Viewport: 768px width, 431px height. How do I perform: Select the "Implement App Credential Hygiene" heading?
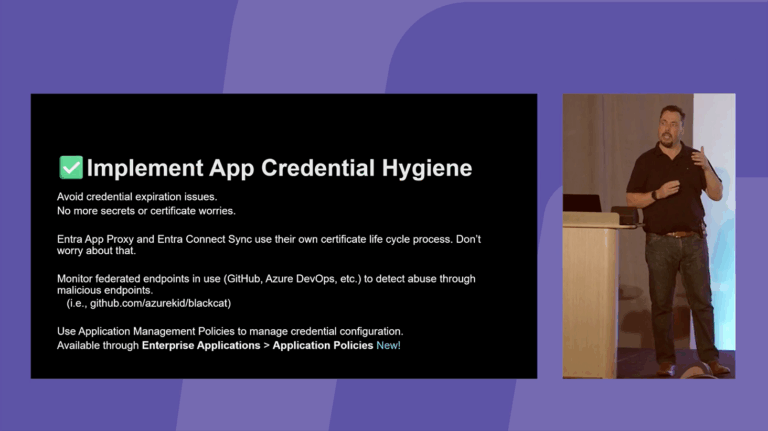pyautogui.click(x=279, y=168)
